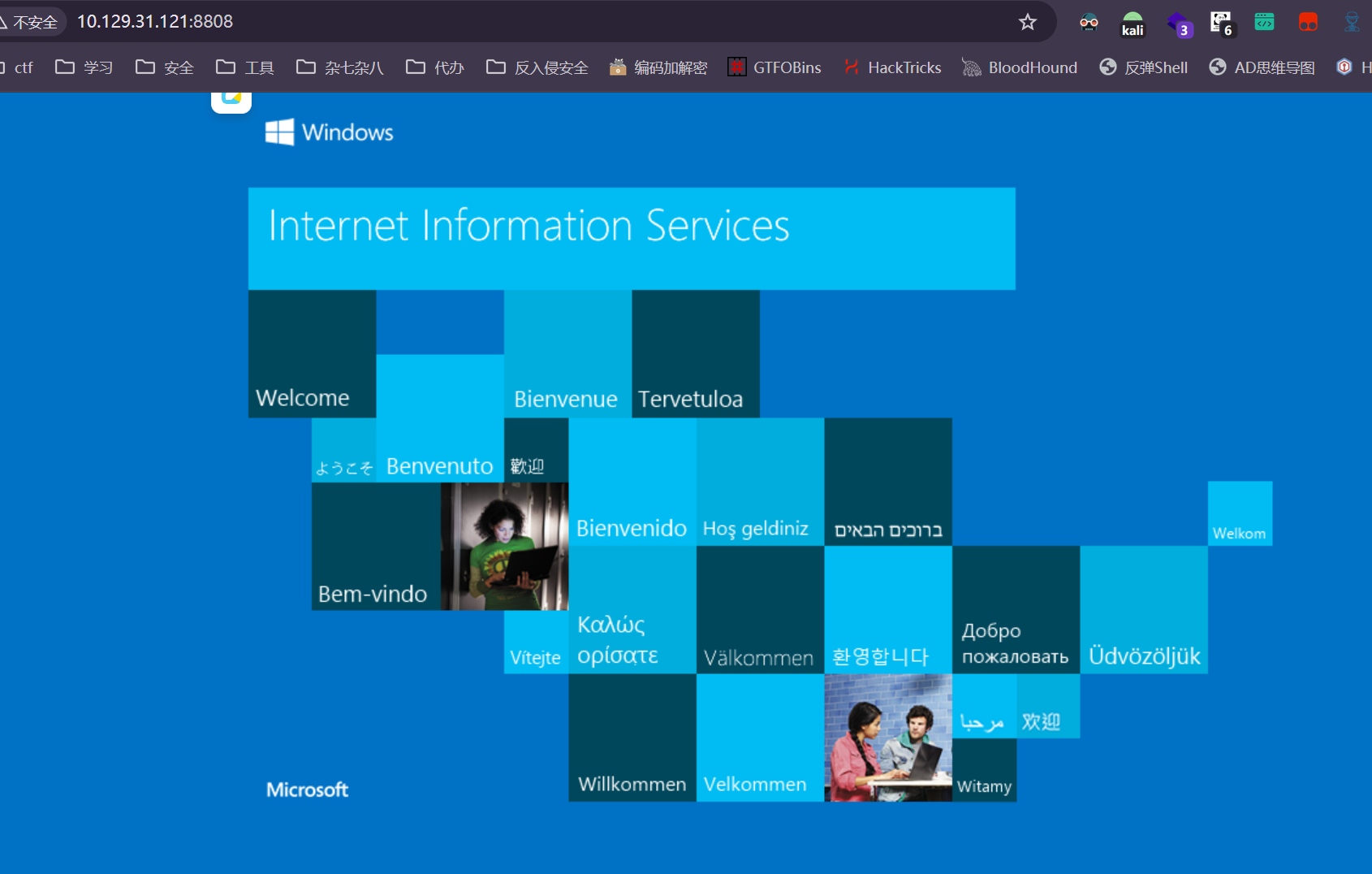
Task: Click the 不安全 security warning chip
Action: (30, 22)
